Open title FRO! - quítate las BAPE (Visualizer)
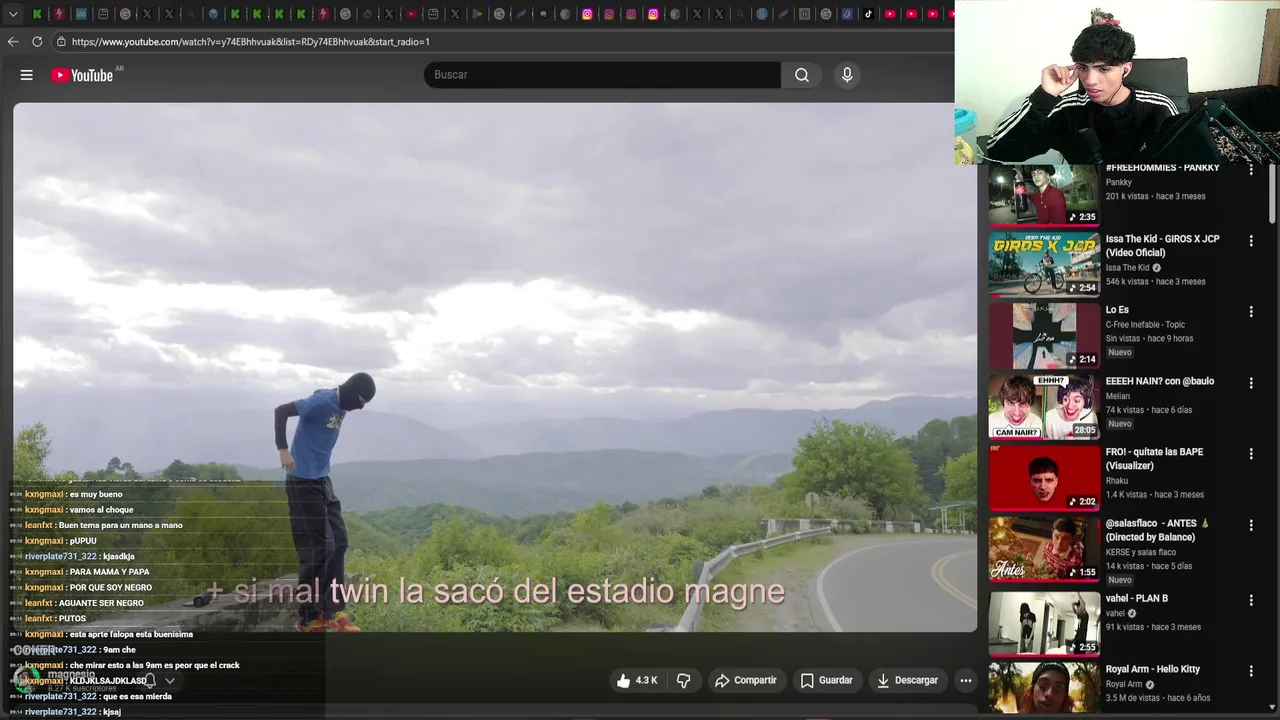The image size is (1280, 720). pyautogui.click(x=1153, y=459)
